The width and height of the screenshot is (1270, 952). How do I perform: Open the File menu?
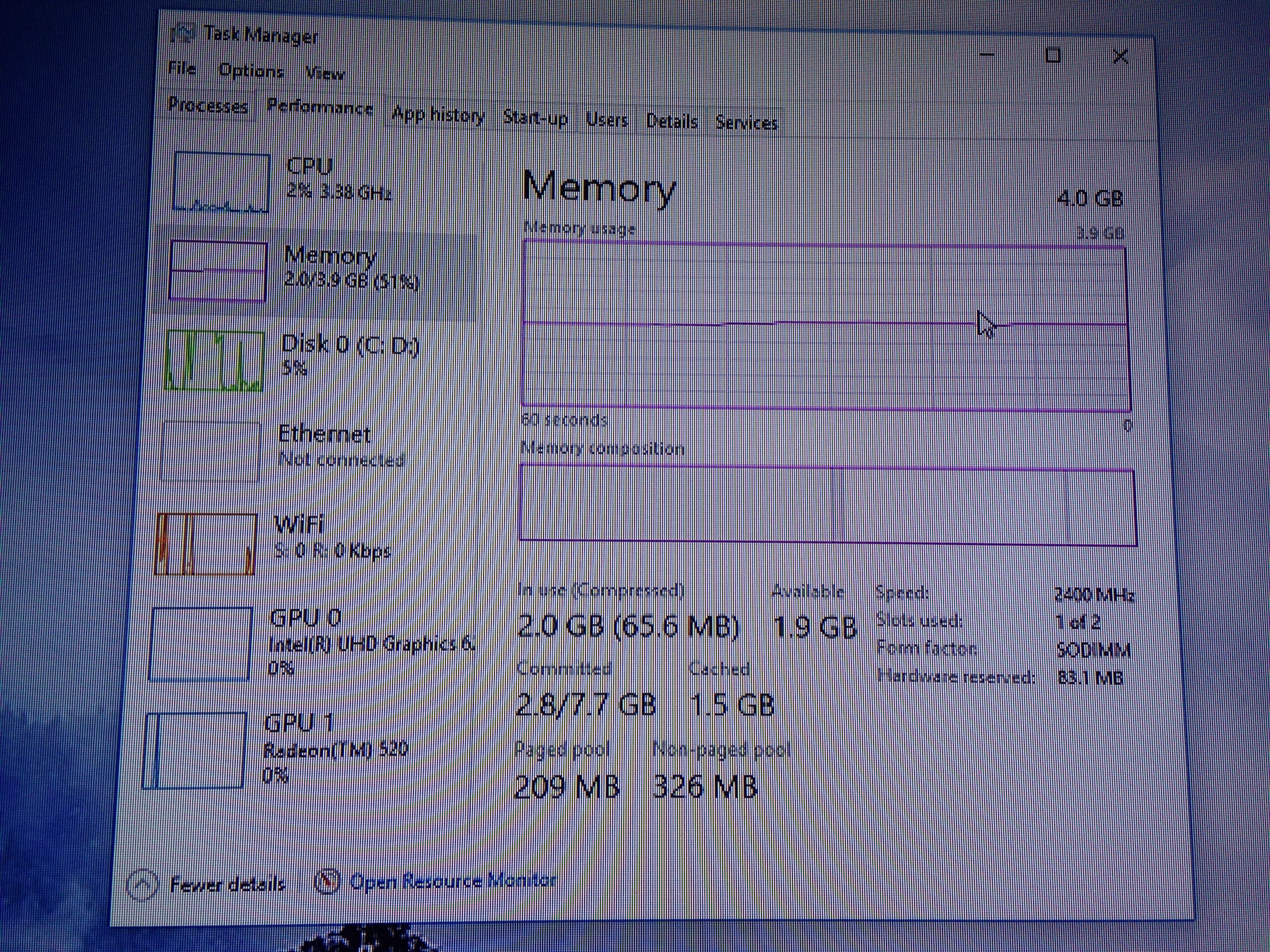click(182, 68)
